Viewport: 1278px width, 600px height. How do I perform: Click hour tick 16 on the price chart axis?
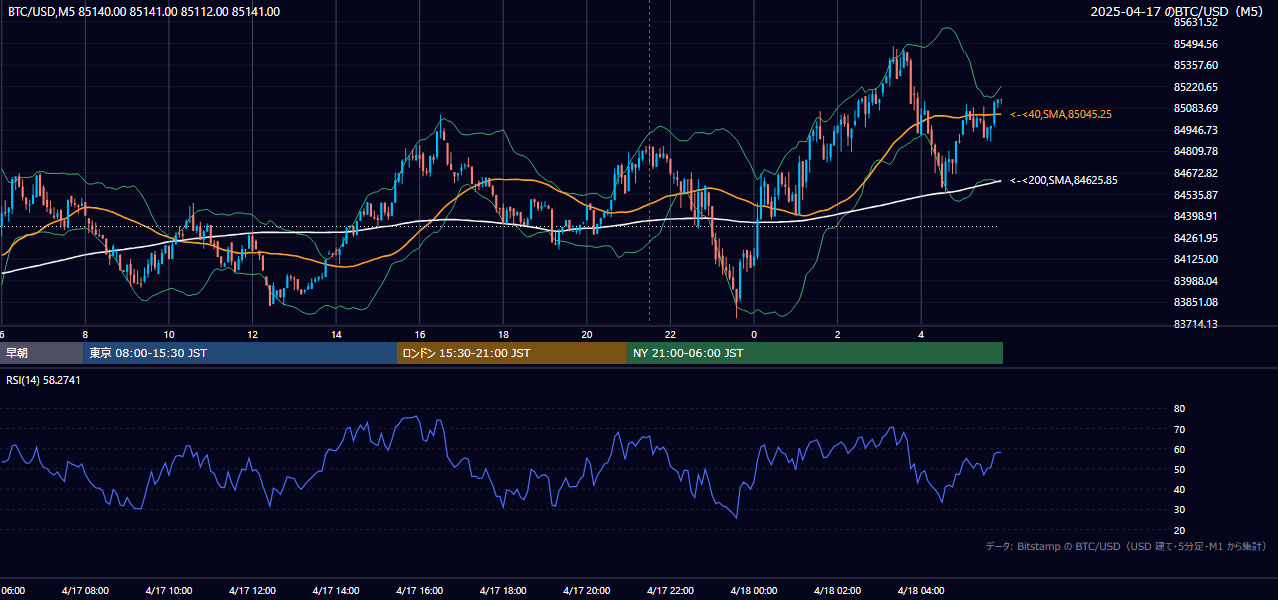pos(420,334)
